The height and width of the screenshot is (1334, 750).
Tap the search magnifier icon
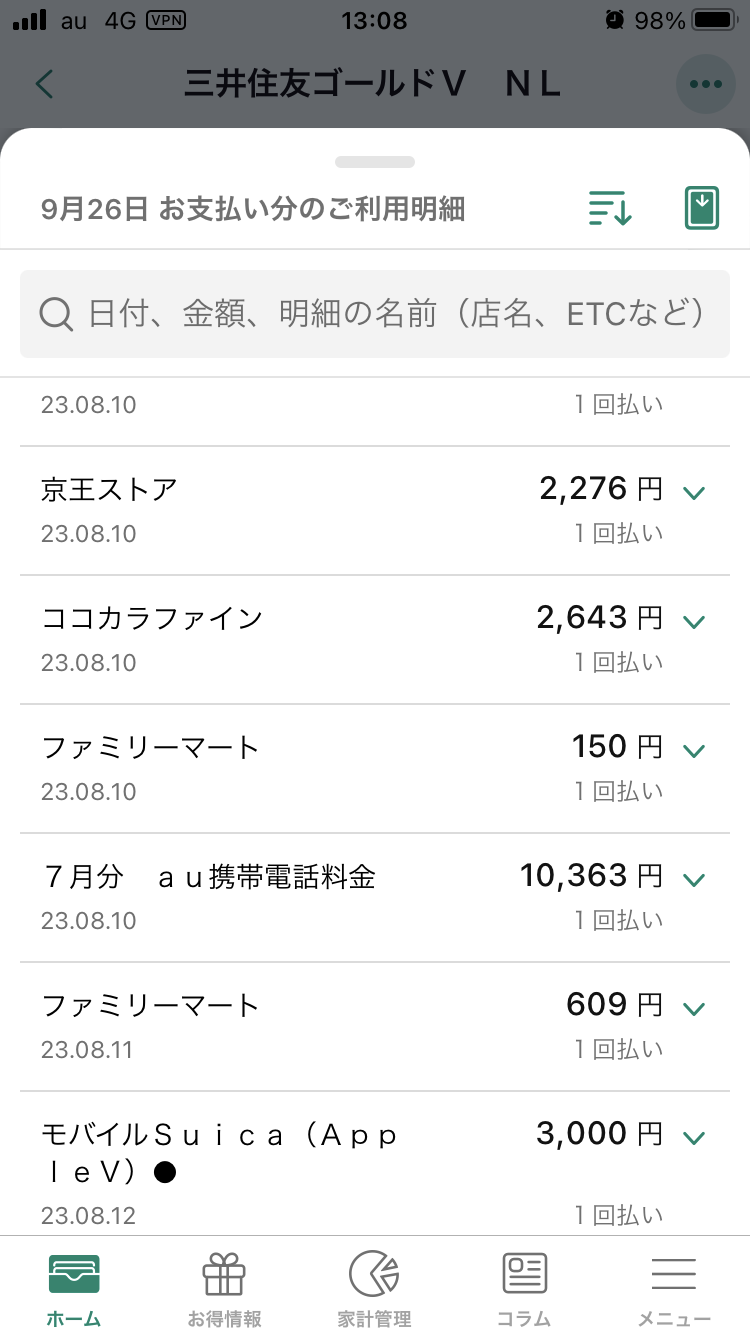[56, 315]
